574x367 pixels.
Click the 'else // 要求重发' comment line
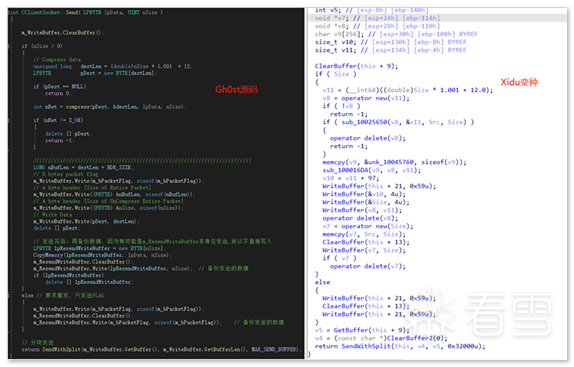click(x=63, y=295)
